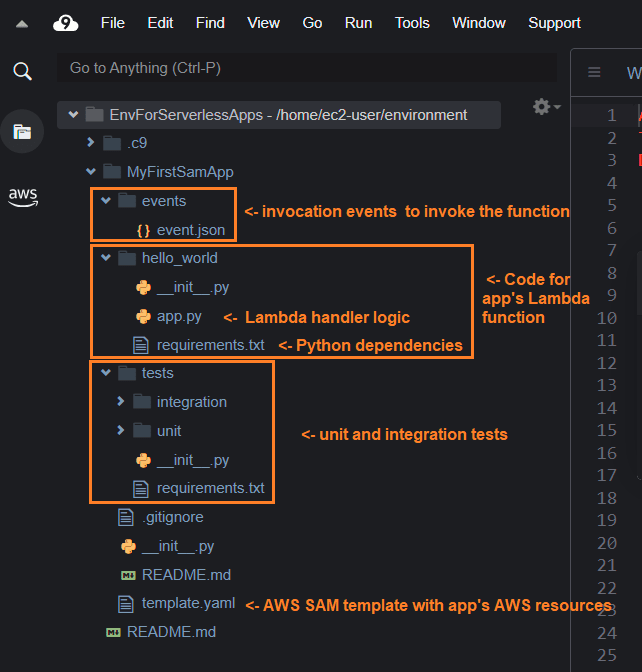
Task: Select the unit folder name
Action: point(169,431)
